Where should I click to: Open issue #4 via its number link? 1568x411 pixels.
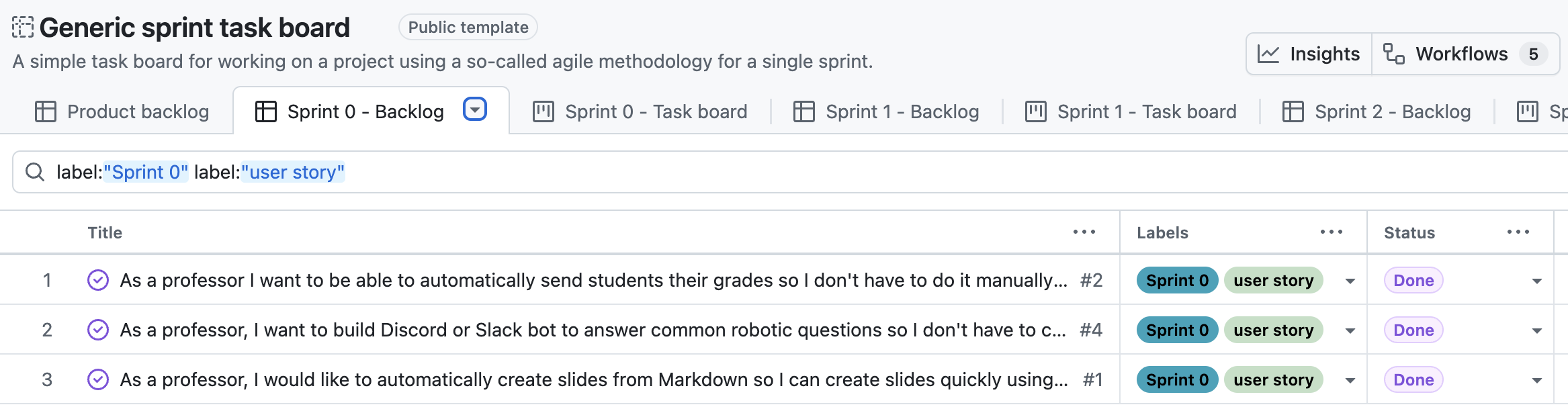1092,330
